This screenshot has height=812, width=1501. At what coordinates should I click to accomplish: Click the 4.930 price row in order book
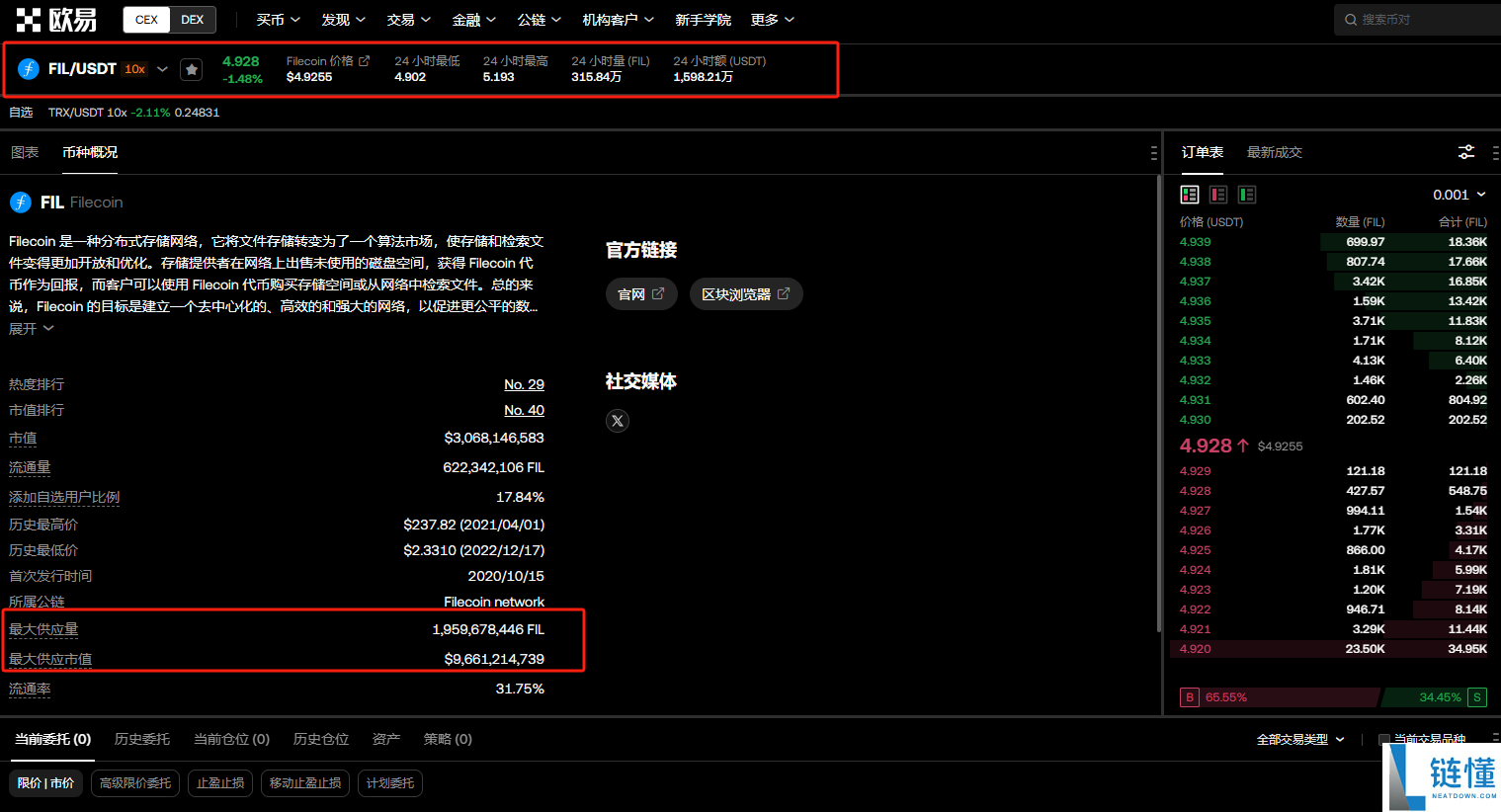(x=1333, y=420)
